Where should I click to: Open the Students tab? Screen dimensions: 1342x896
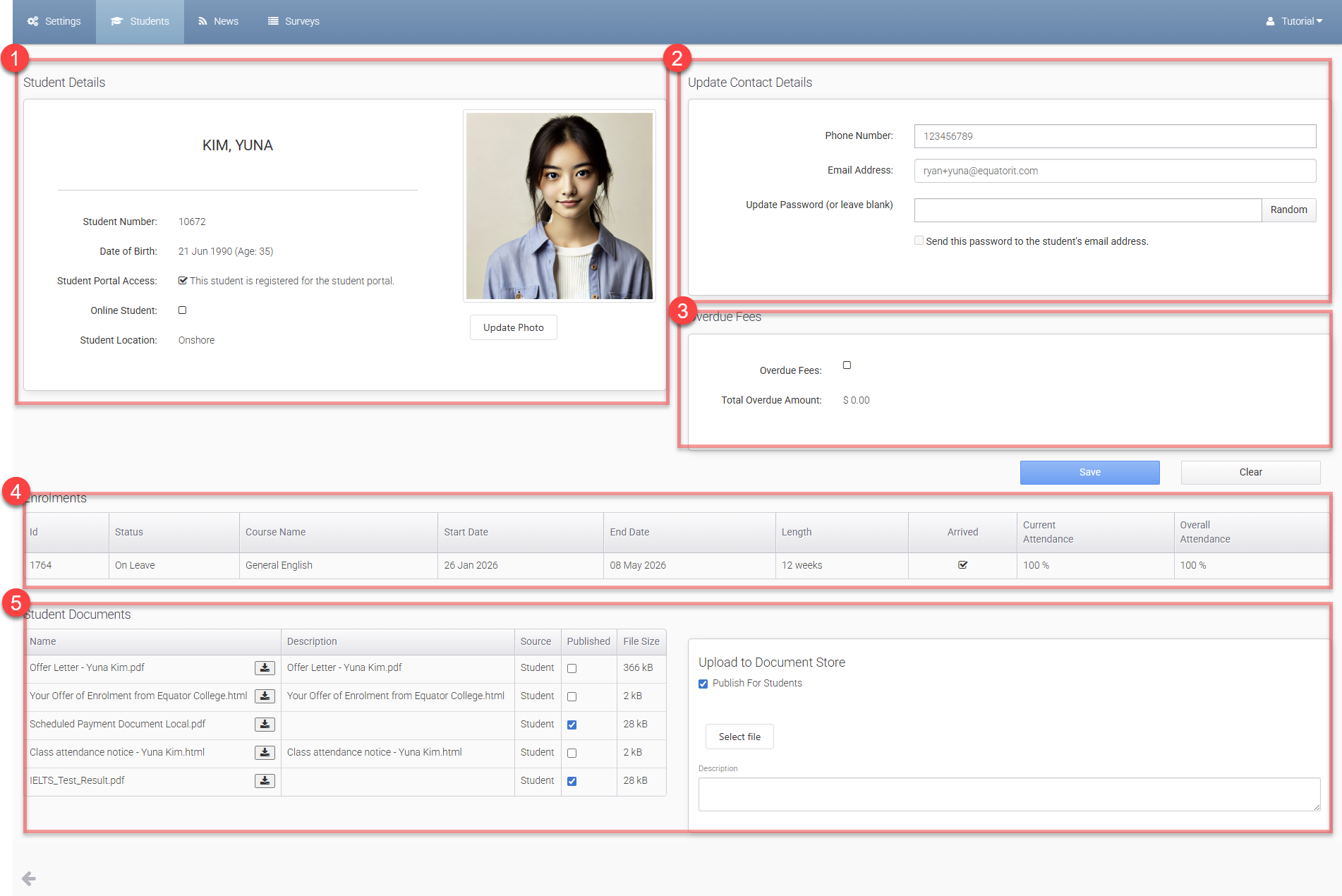140,21
